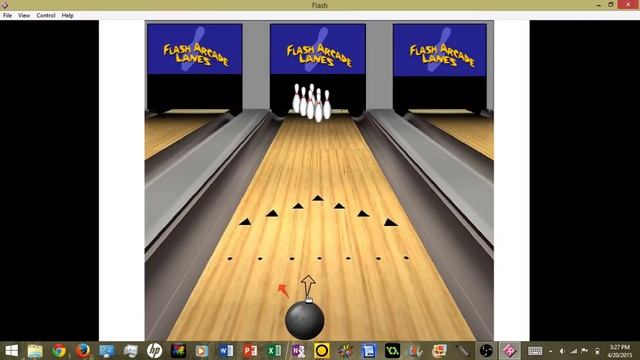Screen dimensions: 640x360
Task: Click the bowling pins on the center lane
Action: point(311,103)
